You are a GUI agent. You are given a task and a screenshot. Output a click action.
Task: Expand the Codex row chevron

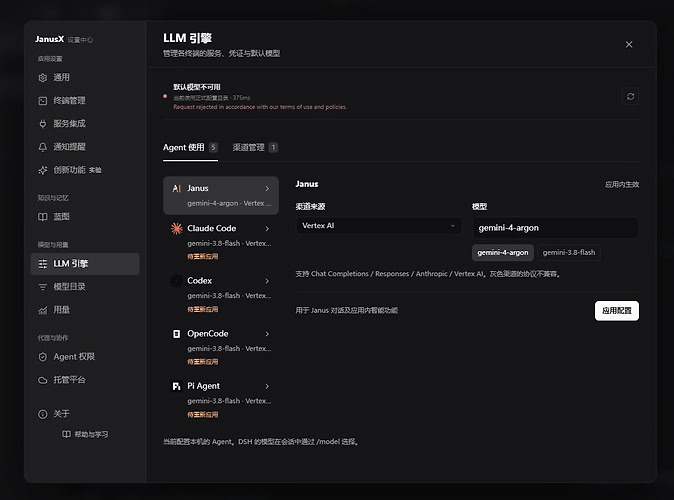(267, 281)
